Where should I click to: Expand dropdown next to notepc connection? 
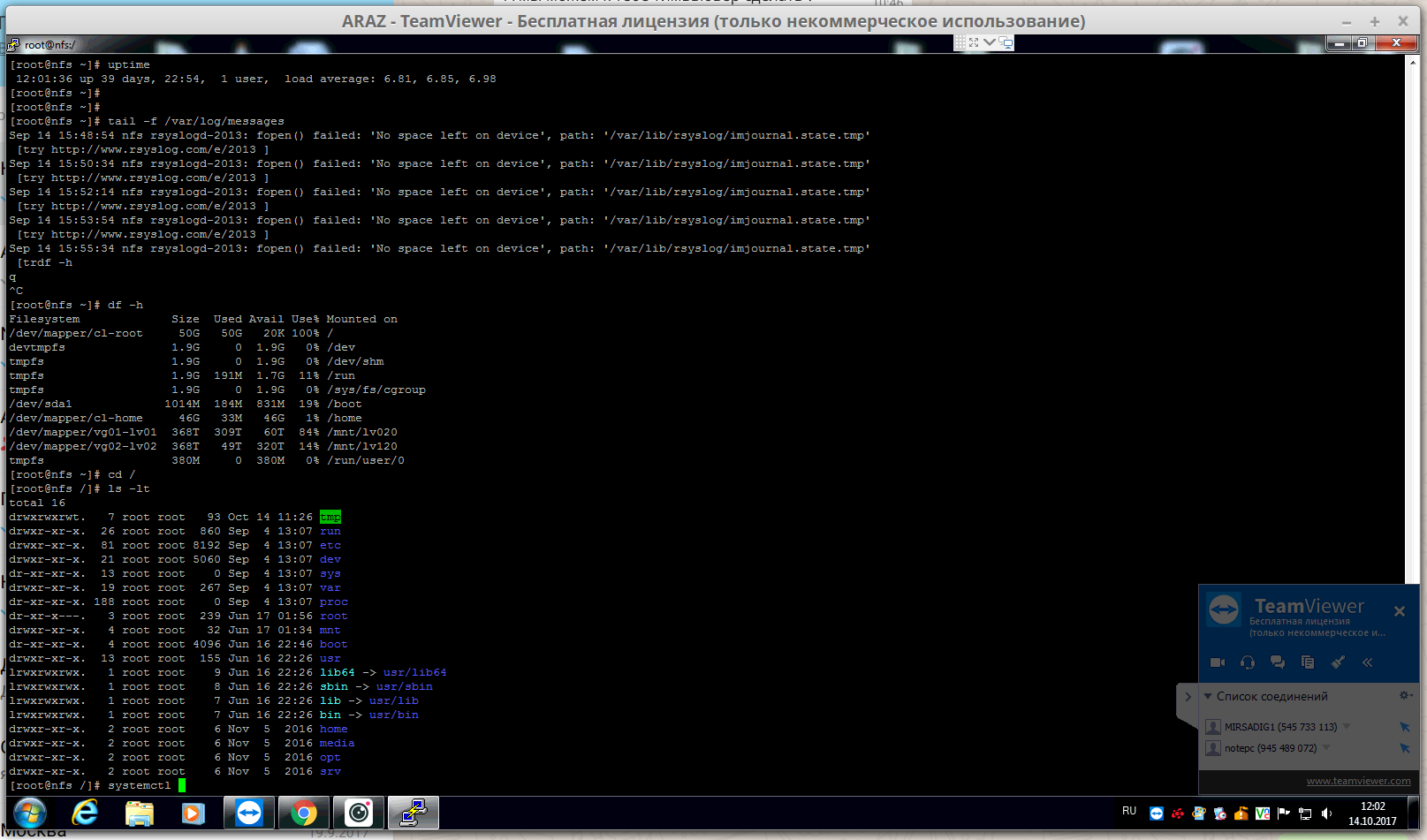tap(1326, 748)
